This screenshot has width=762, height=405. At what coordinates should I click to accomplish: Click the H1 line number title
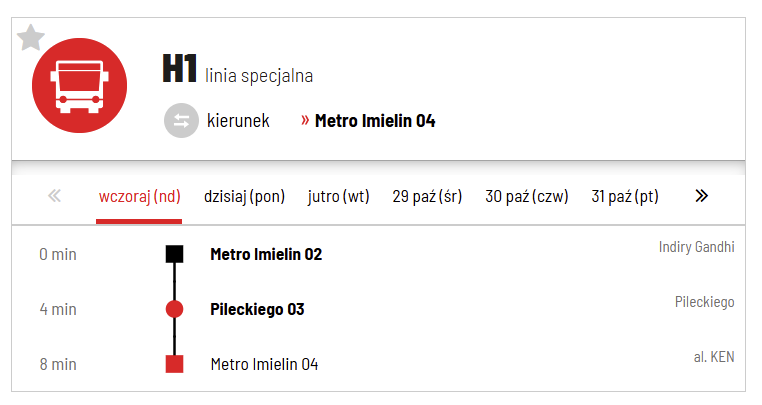[179, 69]
